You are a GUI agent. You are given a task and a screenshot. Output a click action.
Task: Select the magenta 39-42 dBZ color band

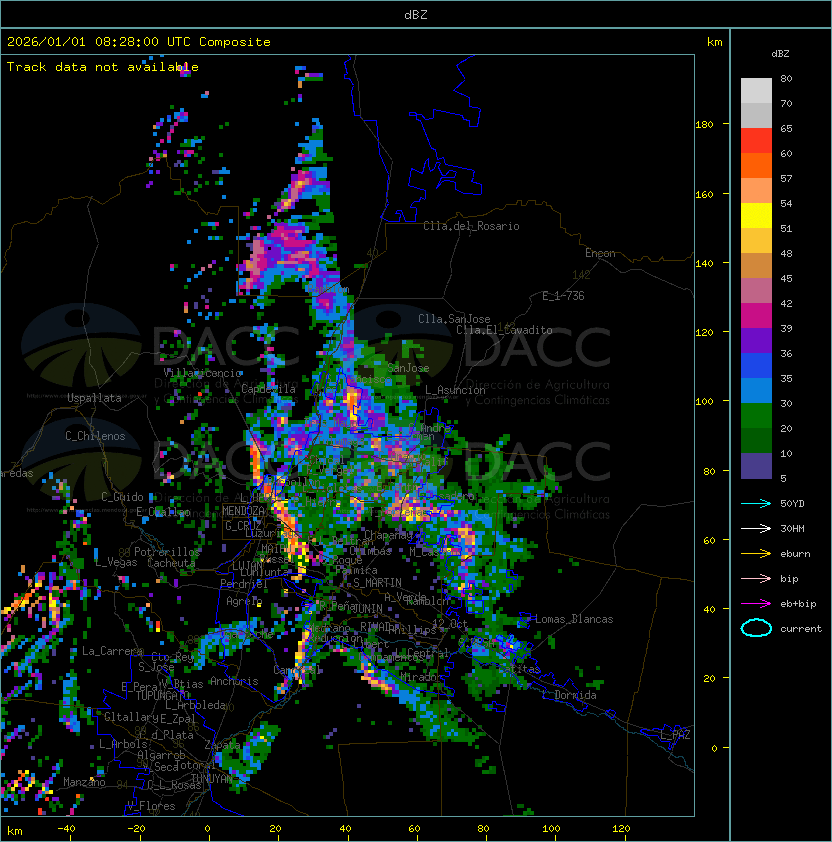(756, 316)
